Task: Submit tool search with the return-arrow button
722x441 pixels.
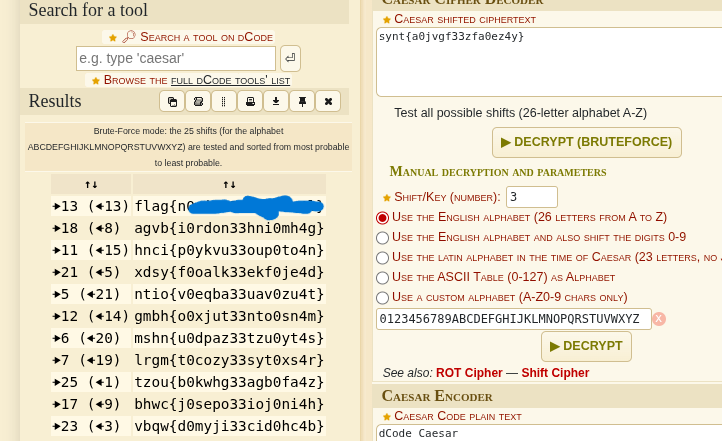Action: point(290,58)
